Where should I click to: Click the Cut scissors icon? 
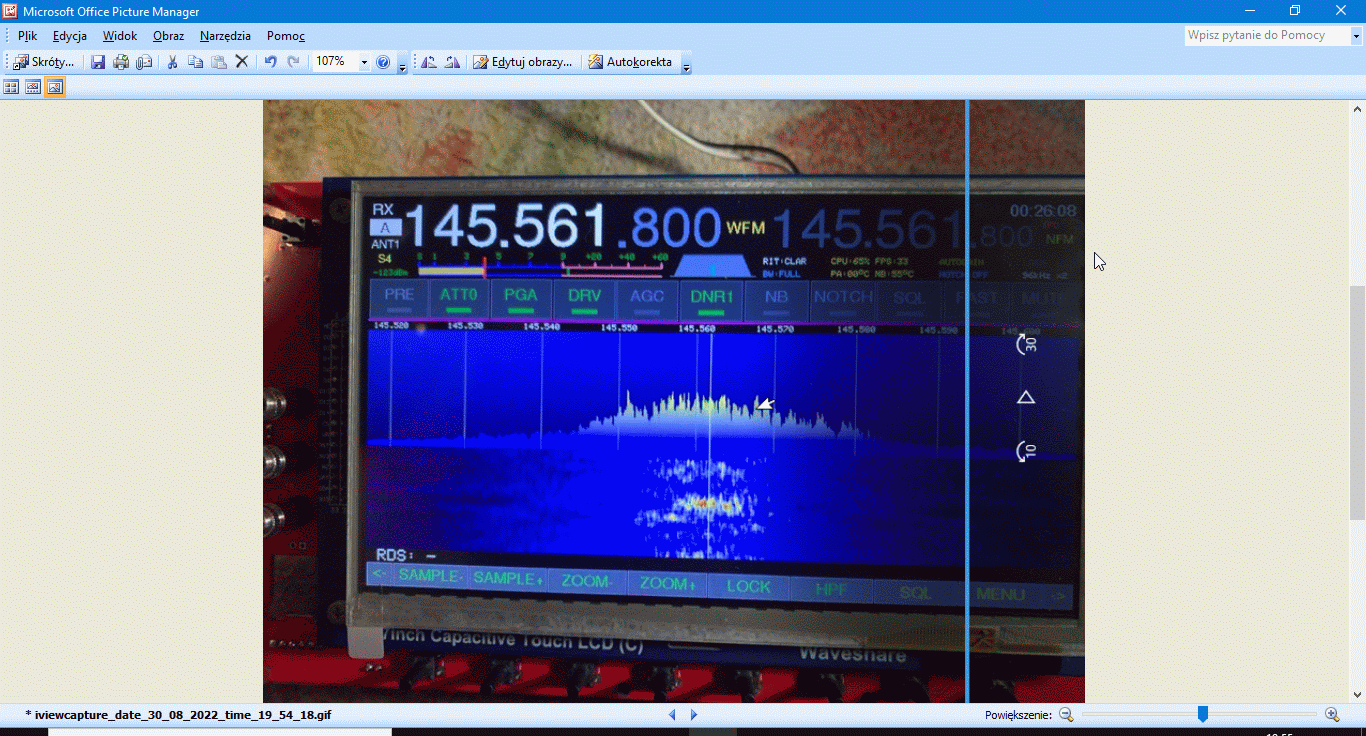[172, 62]
